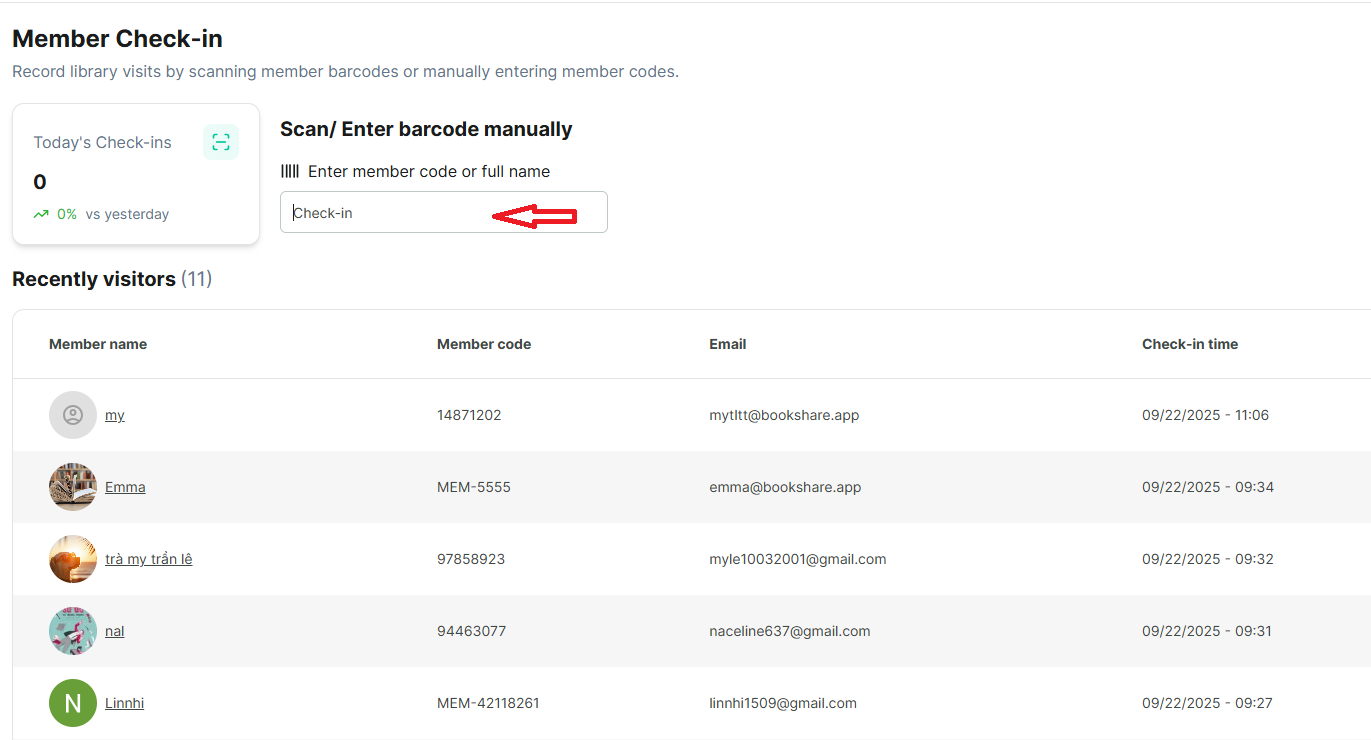Click the Today's Check-ins statistics card
The height and width of the screenshot is (740, 1371).
coord(136,174)
